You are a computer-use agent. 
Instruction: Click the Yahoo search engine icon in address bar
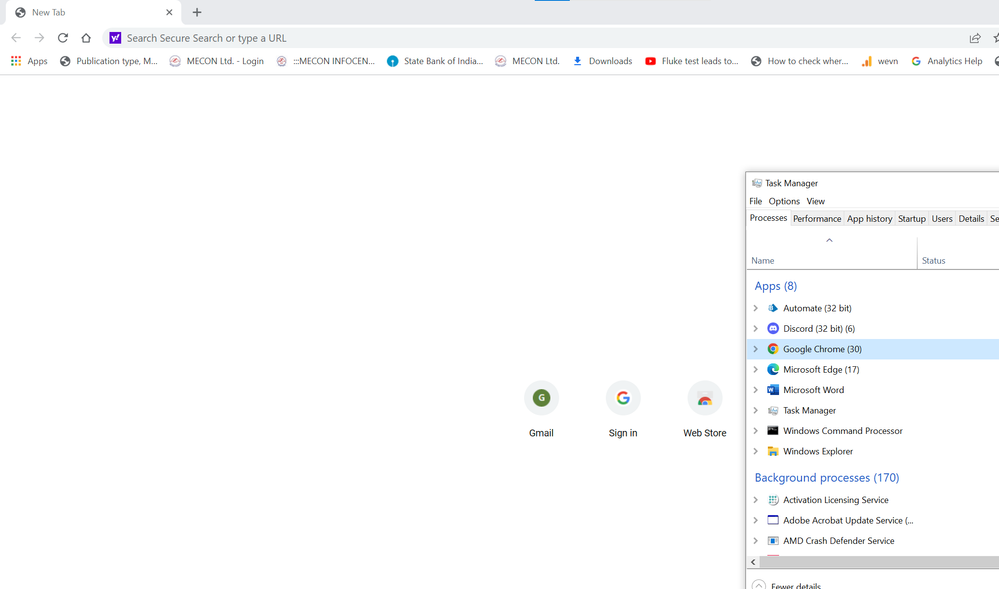click(115, 38)
